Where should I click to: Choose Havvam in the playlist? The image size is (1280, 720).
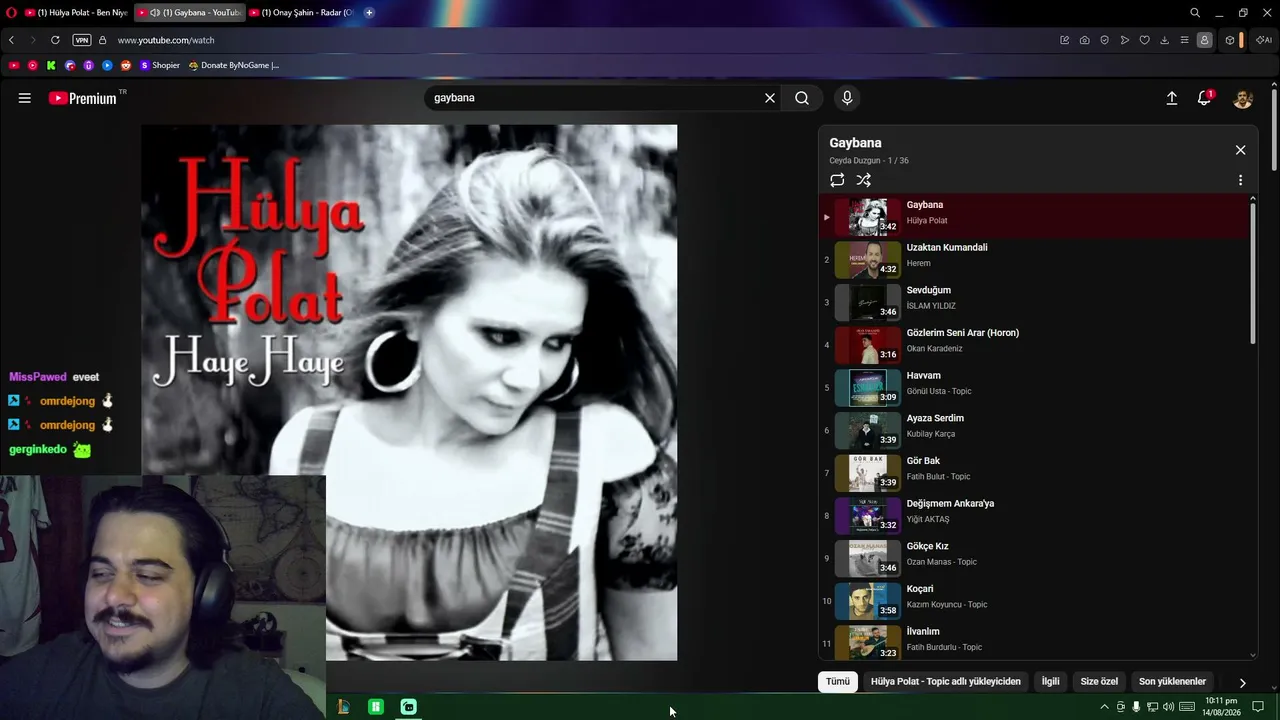click(x=1034, y=387)
